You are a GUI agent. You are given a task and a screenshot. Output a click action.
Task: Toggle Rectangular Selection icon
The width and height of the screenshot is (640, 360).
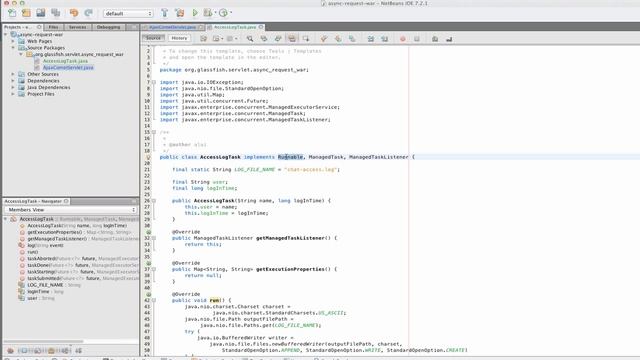[306, 39]
